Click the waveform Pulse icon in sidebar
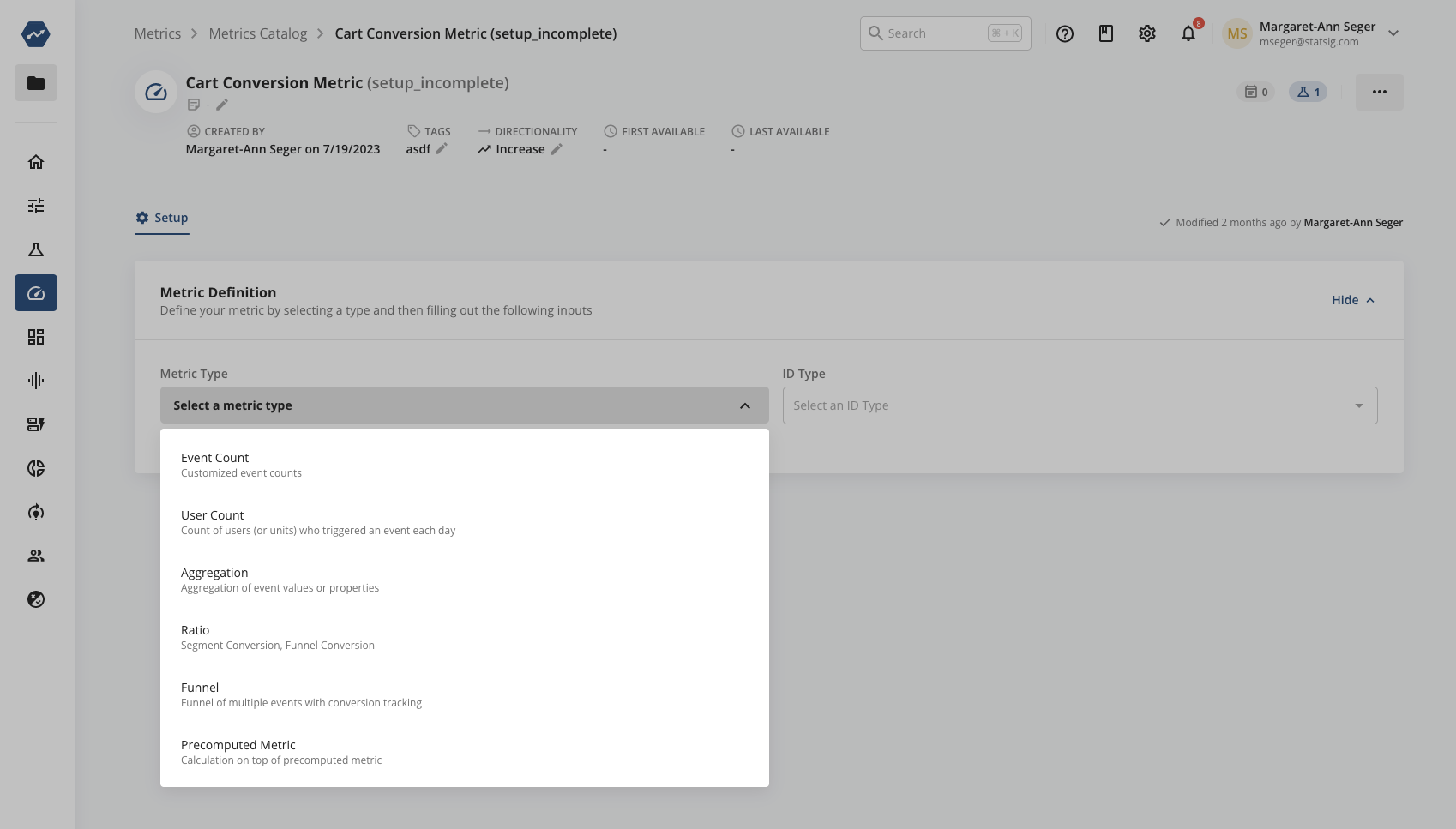The width and height of the screenshot is (1456, 829). click(x=35, y=381)
